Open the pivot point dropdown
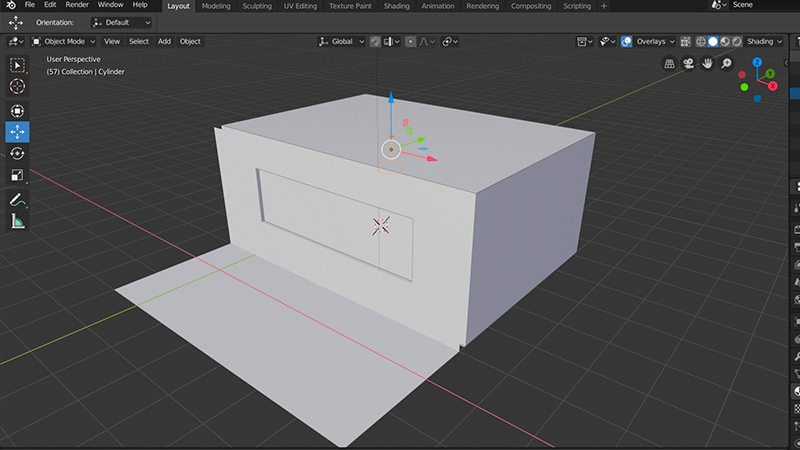 449,41
